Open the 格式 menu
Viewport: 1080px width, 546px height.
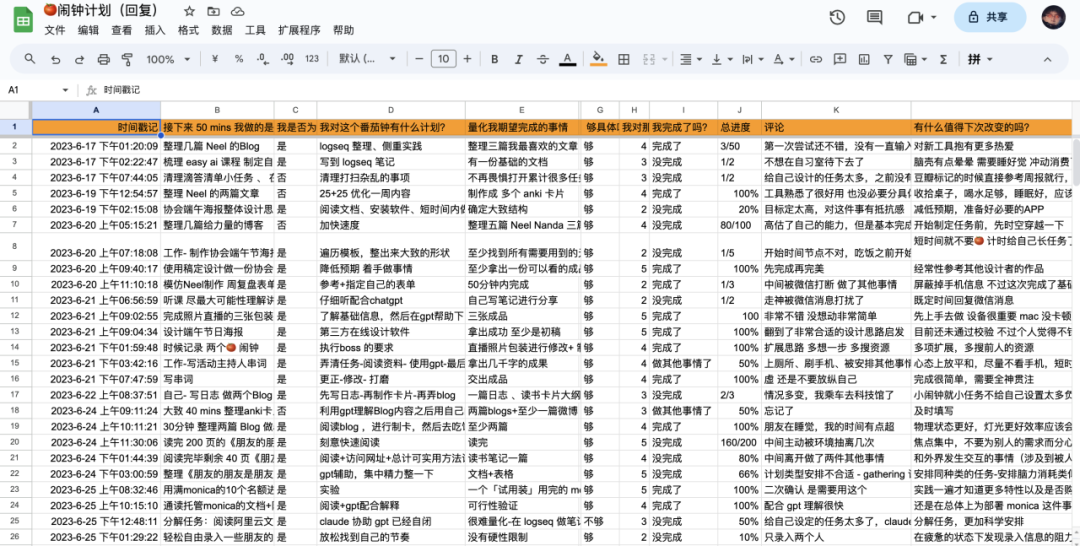pyautogui.click(x=189, y=30)
